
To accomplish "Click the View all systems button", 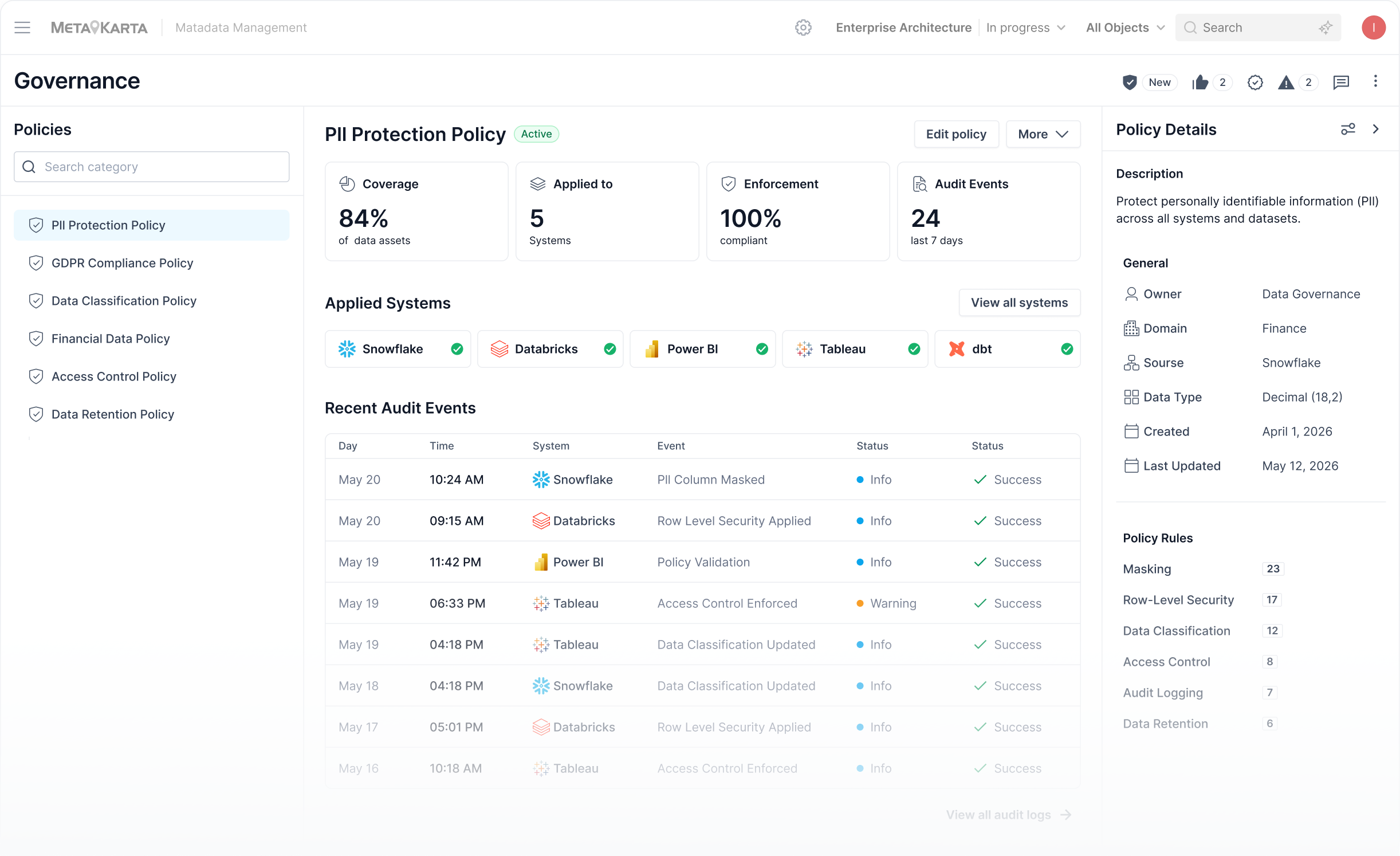I will tap(1019, 303).
